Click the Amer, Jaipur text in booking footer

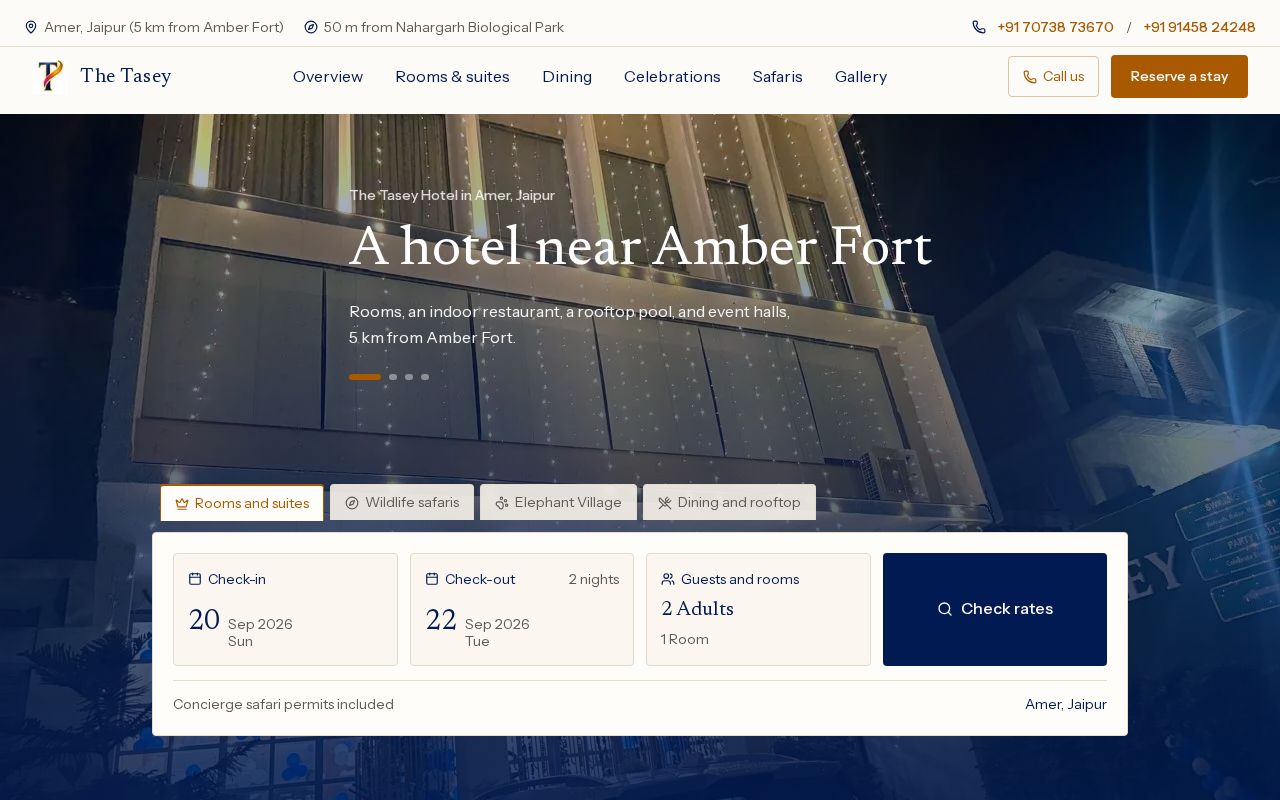tap(1066, 704)
